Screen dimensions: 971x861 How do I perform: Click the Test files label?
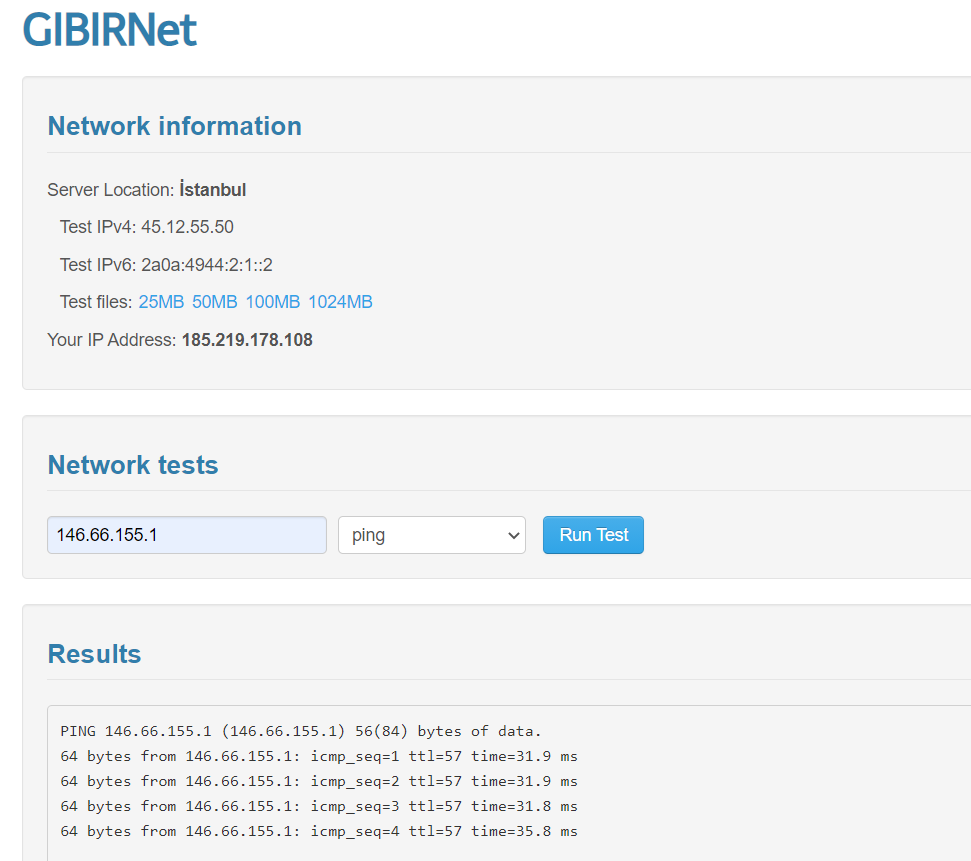coord(96,302)
